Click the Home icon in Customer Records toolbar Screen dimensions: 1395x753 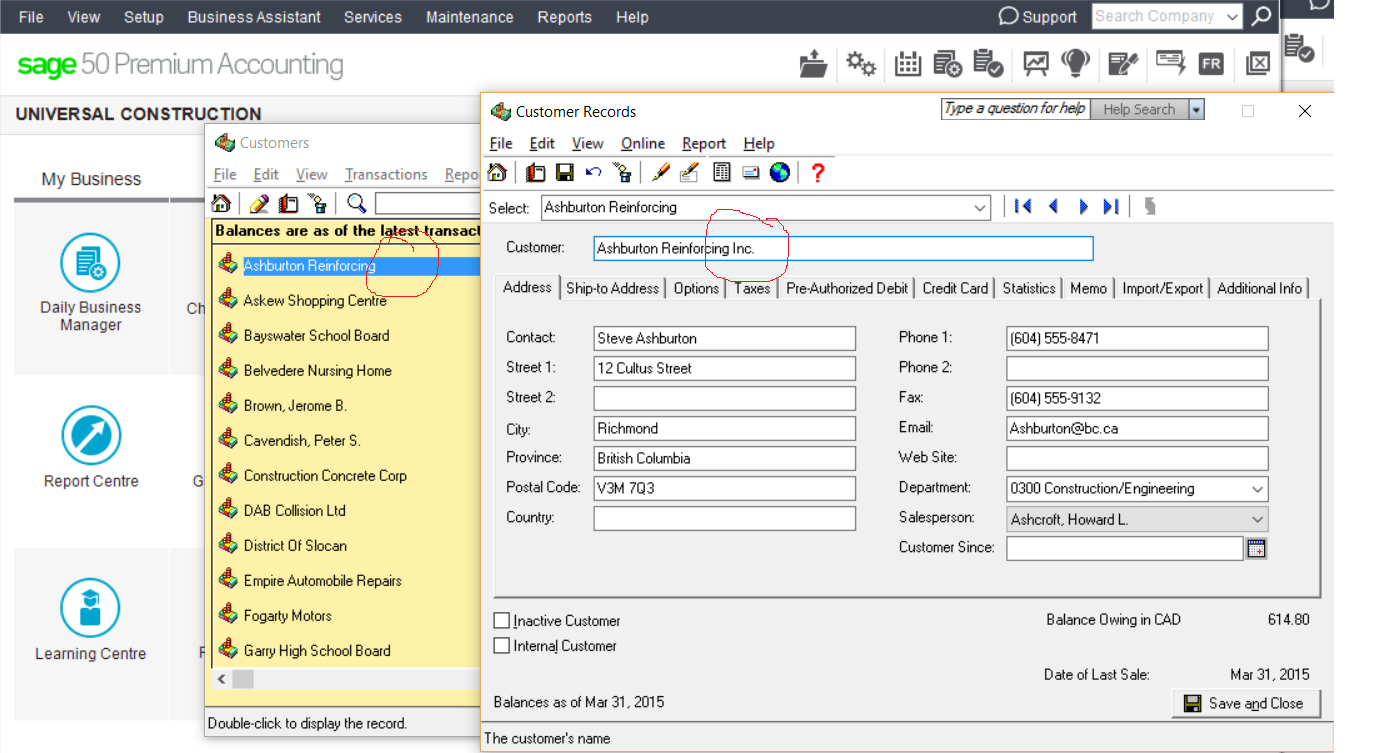pos(497,173)
